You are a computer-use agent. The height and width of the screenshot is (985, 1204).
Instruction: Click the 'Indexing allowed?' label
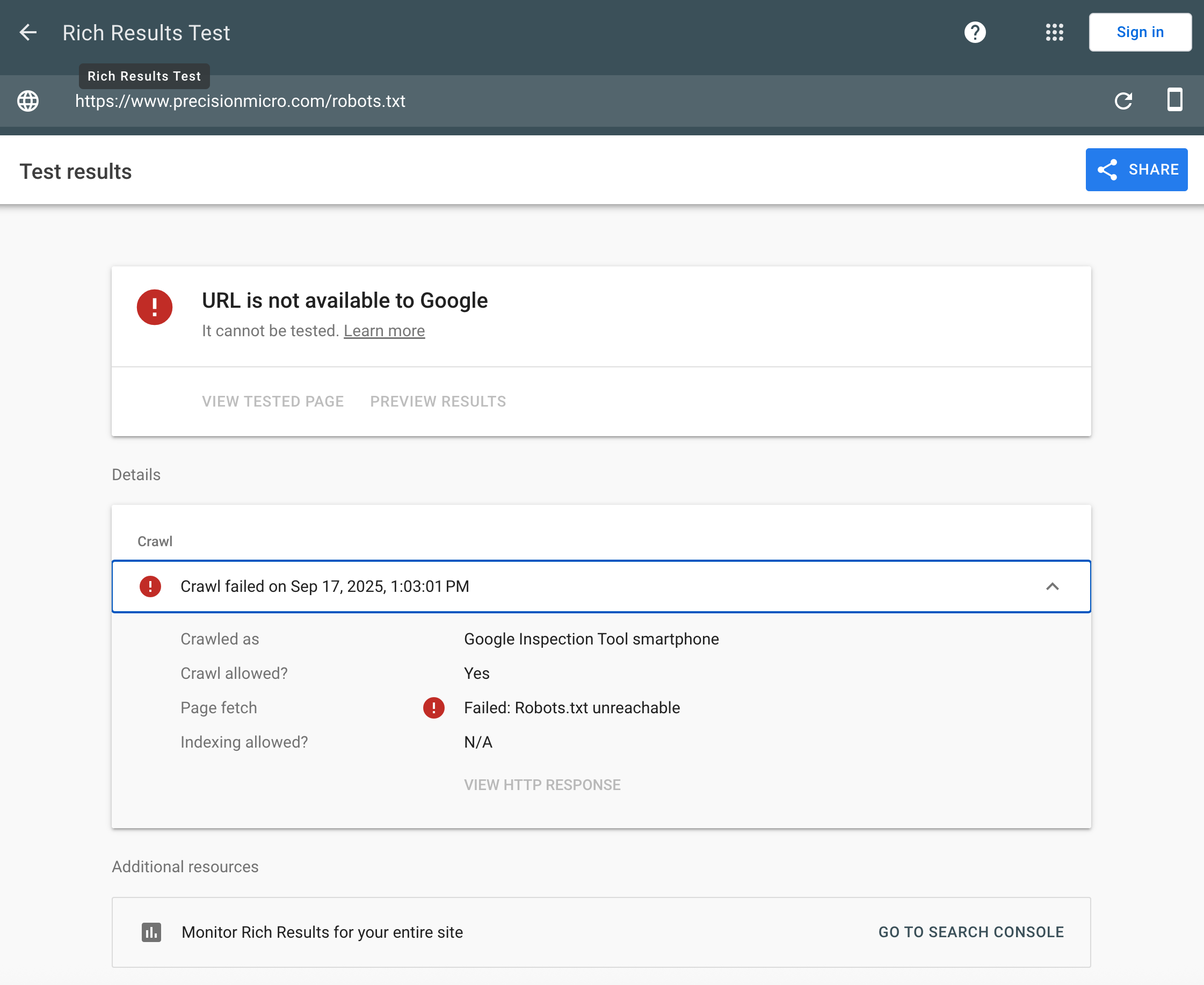[244, 742]
